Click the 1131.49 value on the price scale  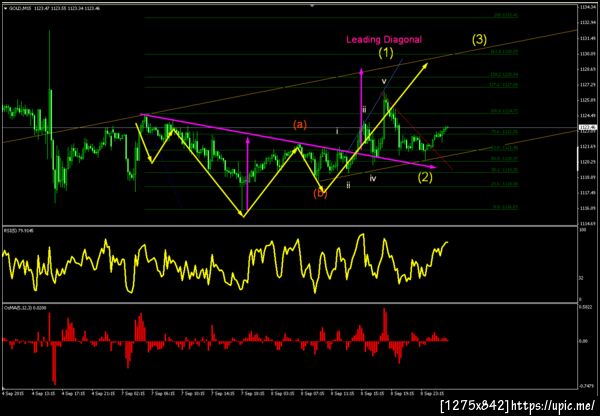[x=587, y=39]
